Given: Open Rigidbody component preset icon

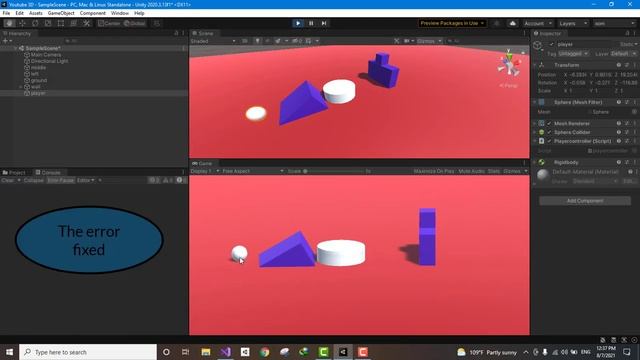Looking at the screenshot, I should [627, 162].
